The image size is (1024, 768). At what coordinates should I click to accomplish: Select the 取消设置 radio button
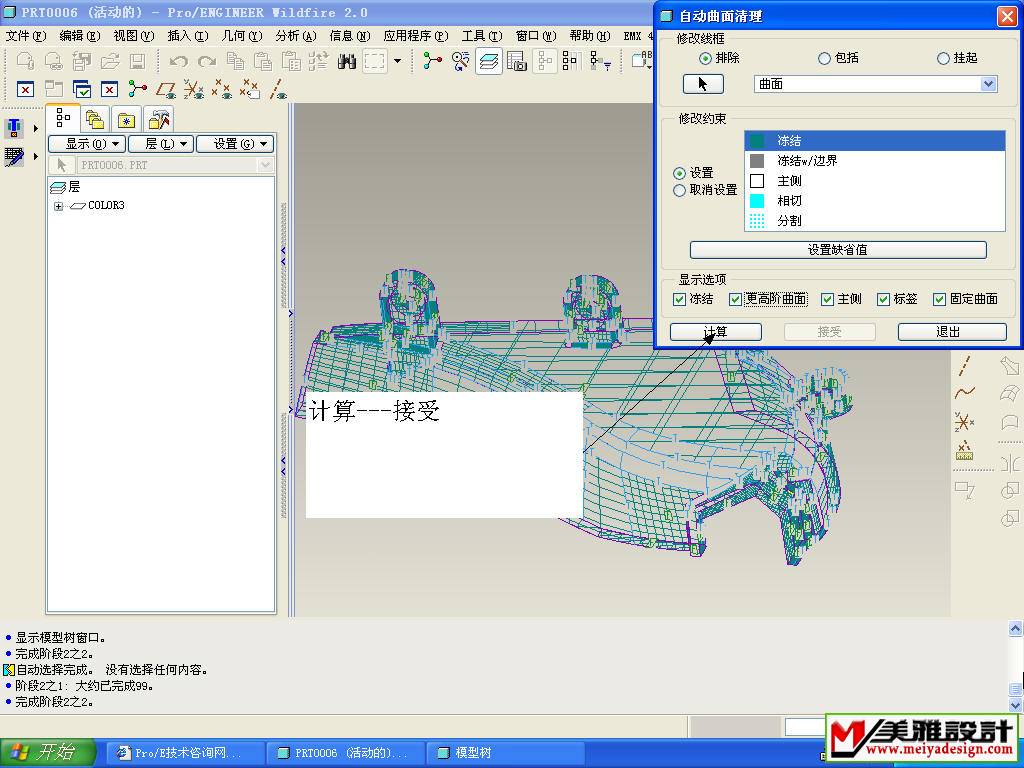click(679, 190)
